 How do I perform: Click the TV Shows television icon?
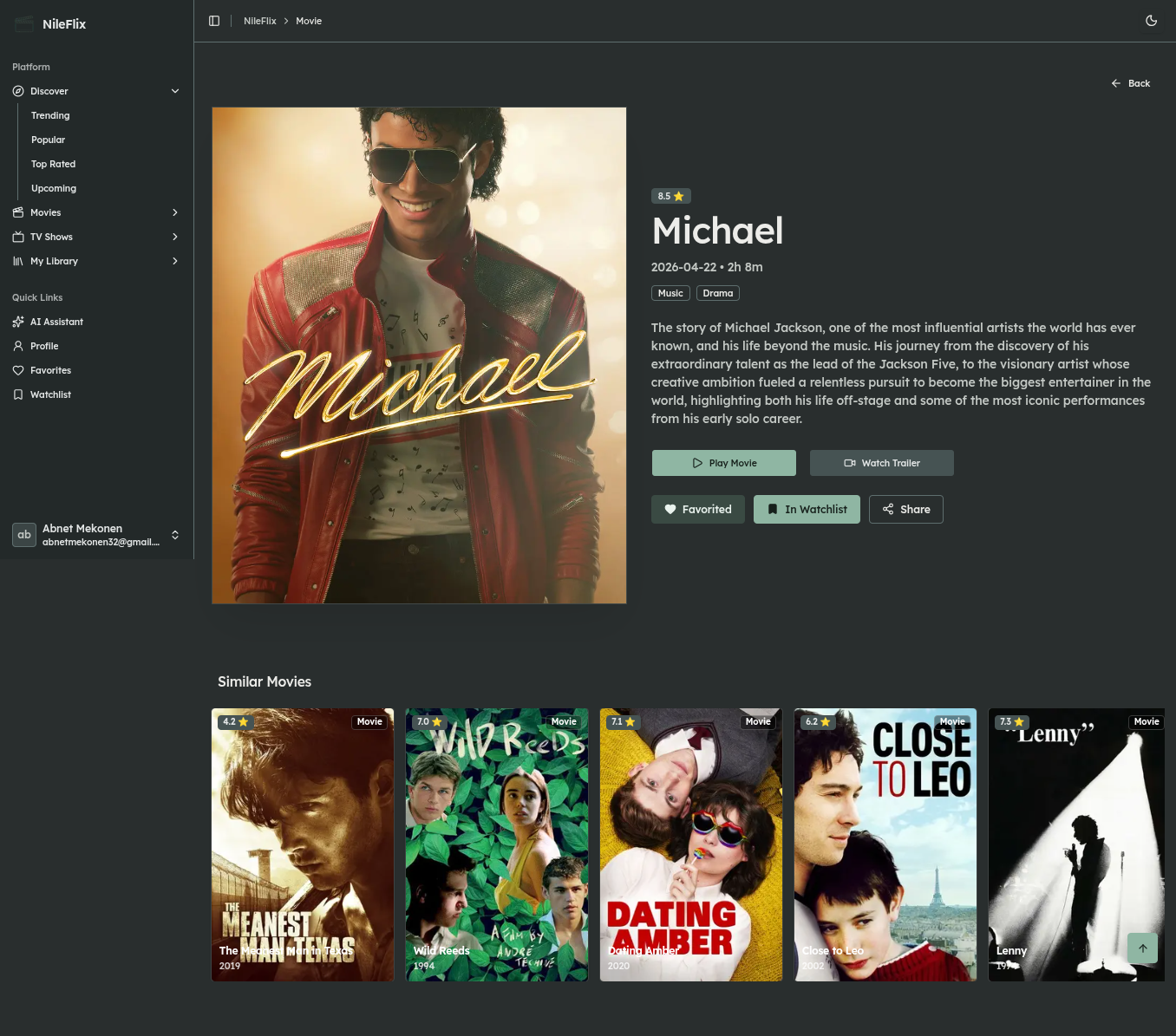(x=18, y=237)
